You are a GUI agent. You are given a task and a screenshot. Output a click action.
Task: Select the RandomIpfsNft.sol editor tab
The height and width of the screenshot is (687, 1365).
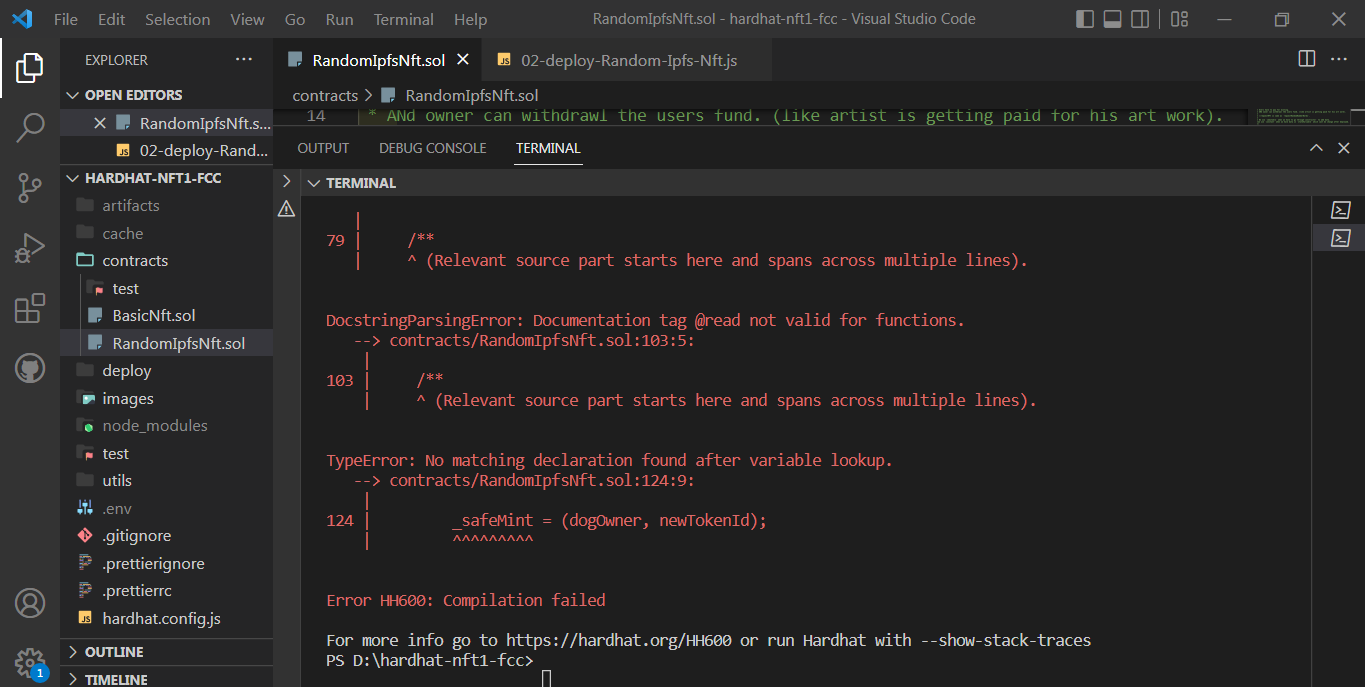[378, 60]
